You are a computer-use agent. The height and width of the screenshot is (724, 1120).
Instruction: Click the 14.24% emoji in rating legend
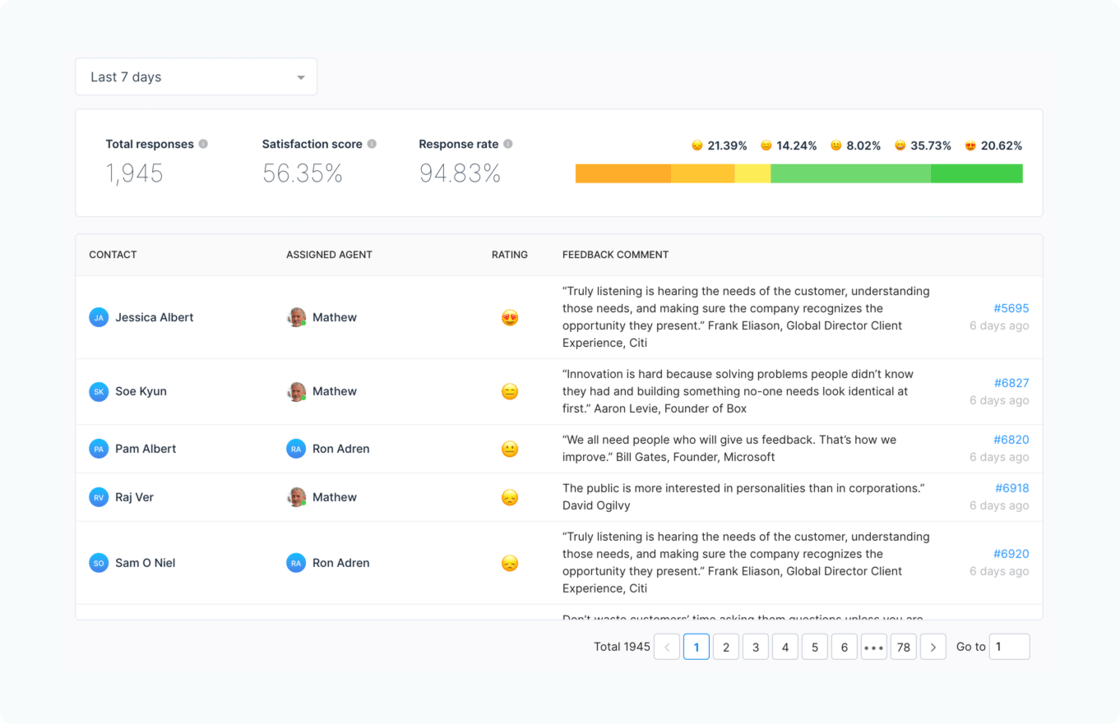(766, 146)
